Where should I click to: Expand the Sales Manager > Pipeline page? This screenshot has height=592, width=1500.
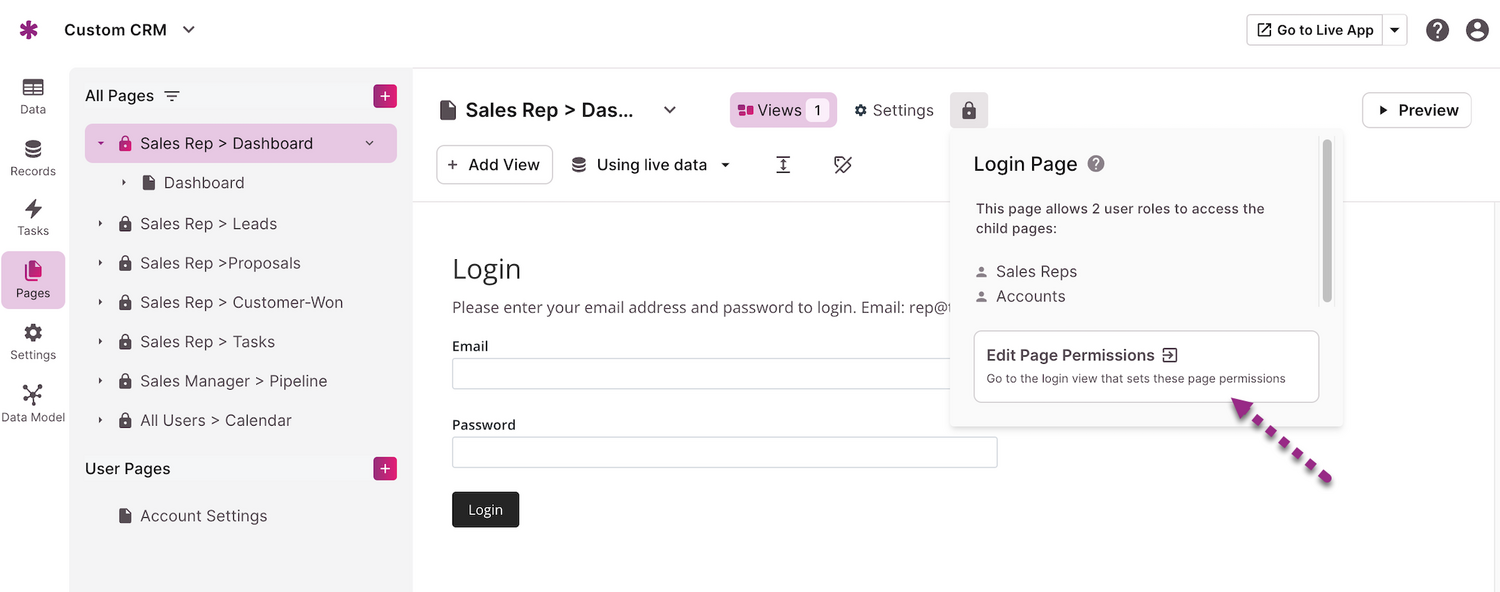100,381
